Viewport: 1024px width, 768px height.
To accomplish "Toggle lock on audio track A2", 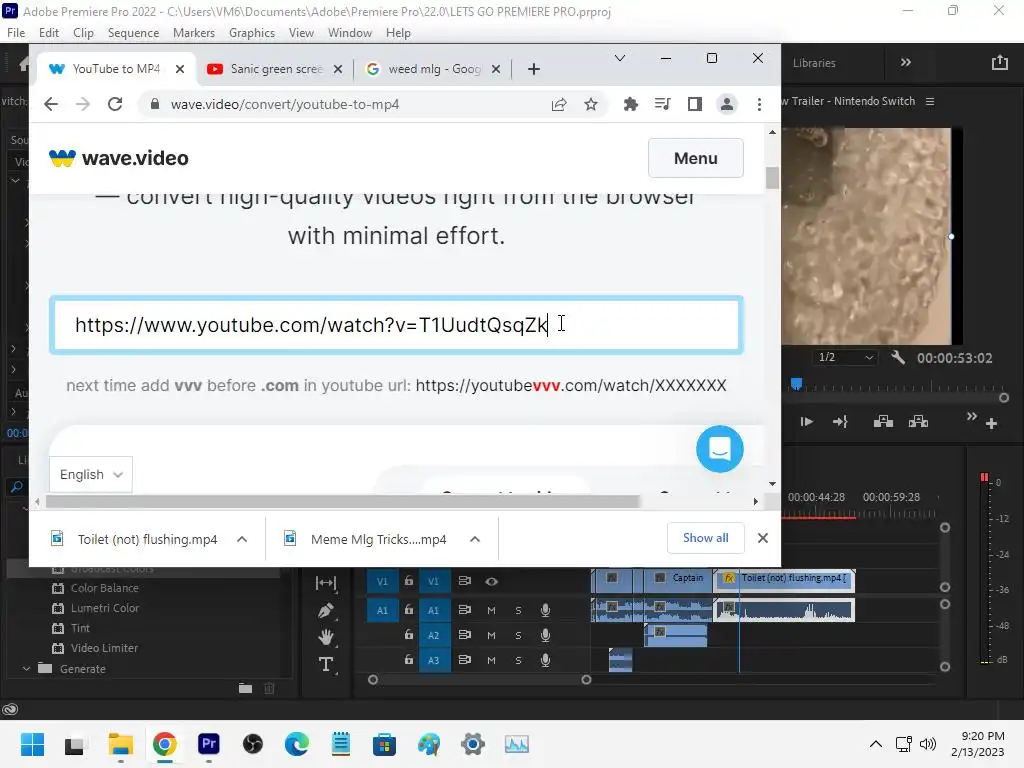I will [x=409, y=634].
